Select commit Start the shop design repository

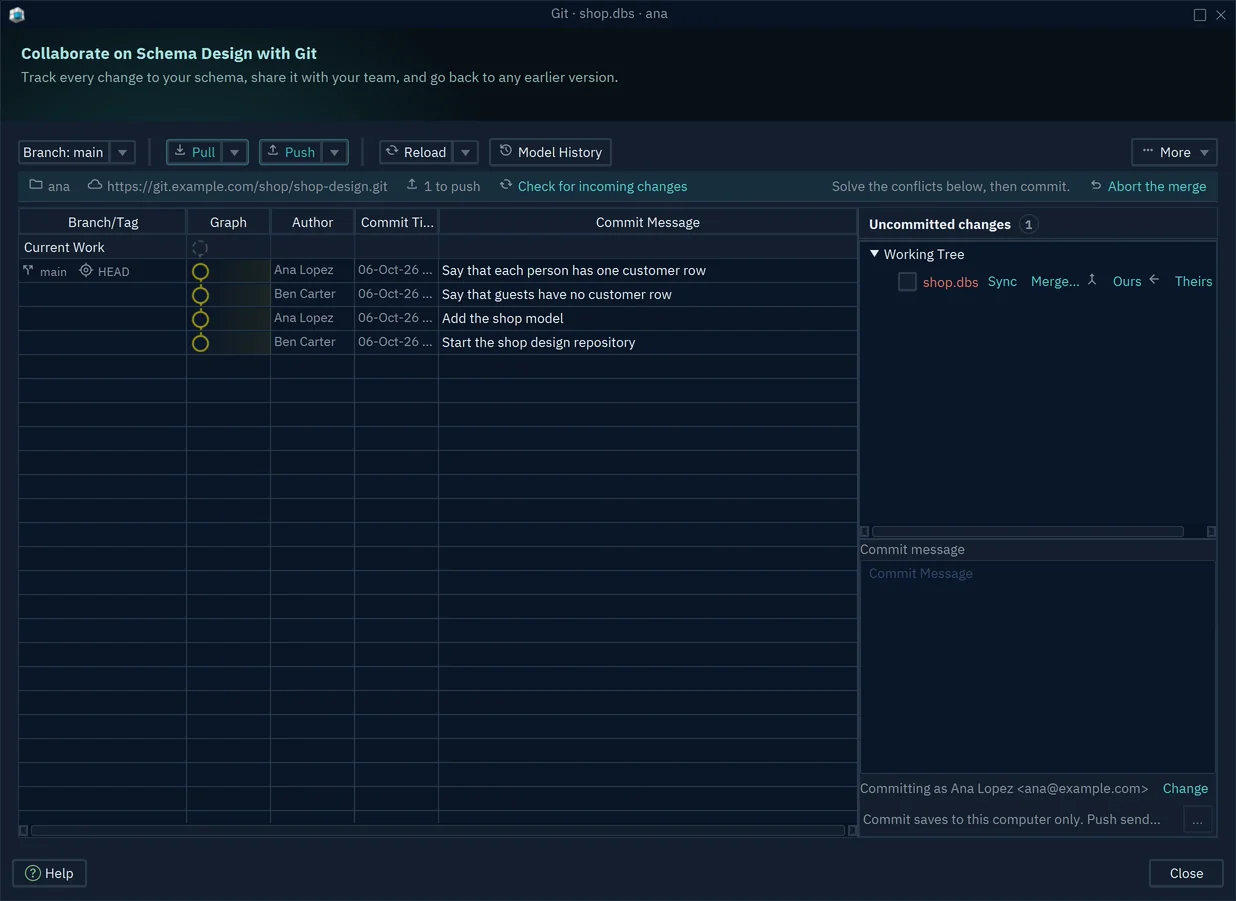(x=438, y=343)
